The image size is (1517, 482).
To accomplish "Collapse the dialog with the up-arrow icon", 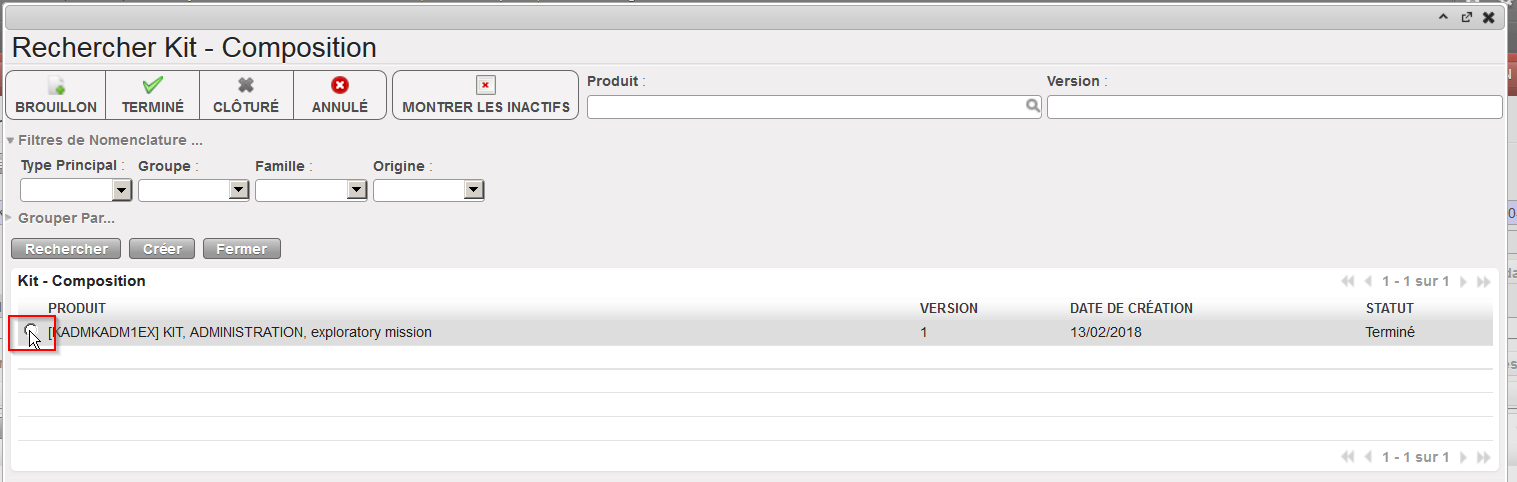I will point(1443,17).
